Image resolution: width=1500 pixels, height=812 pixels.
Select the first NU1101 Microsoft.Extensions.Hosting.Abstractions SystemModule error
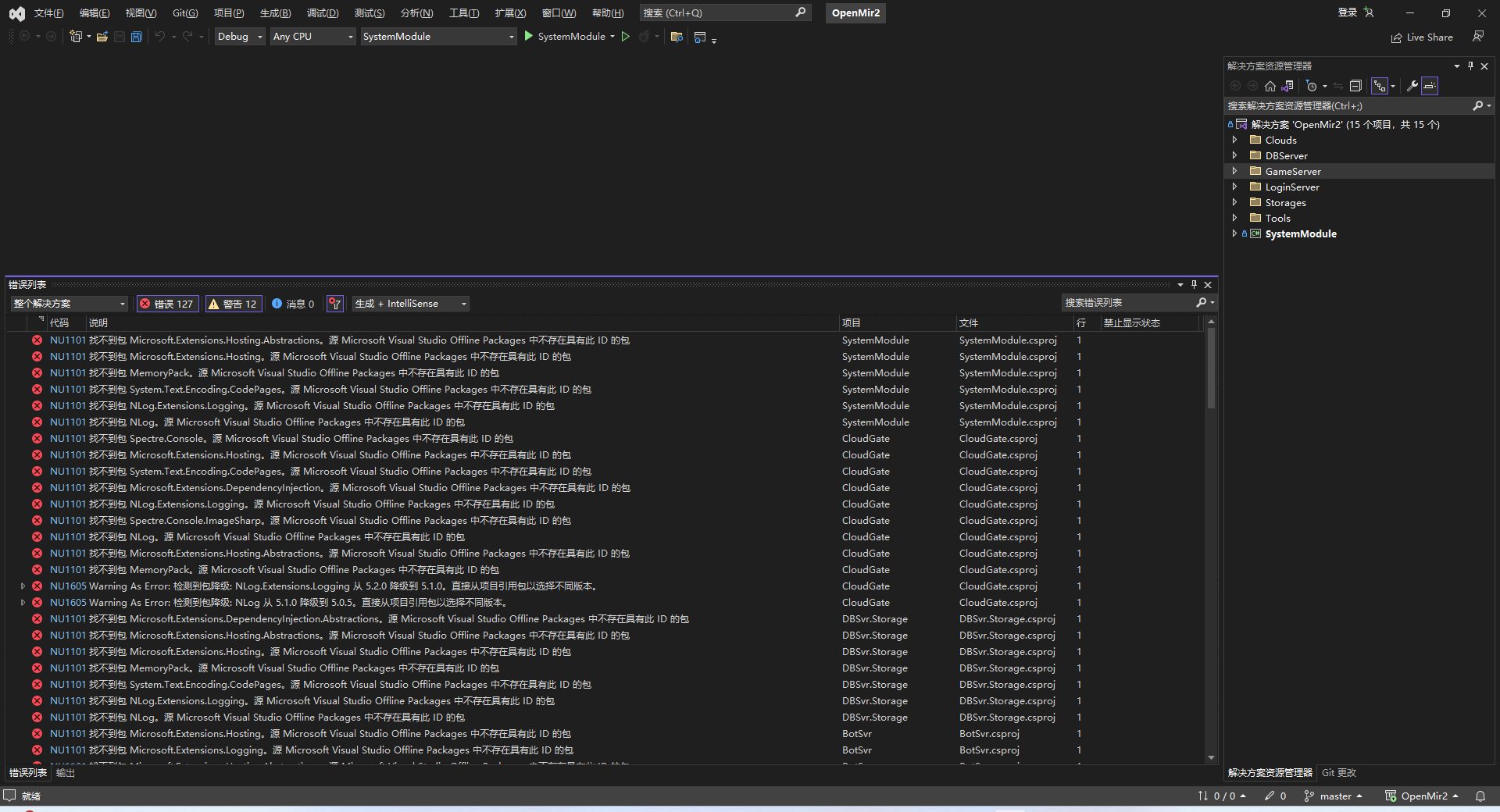pos(605,340)
